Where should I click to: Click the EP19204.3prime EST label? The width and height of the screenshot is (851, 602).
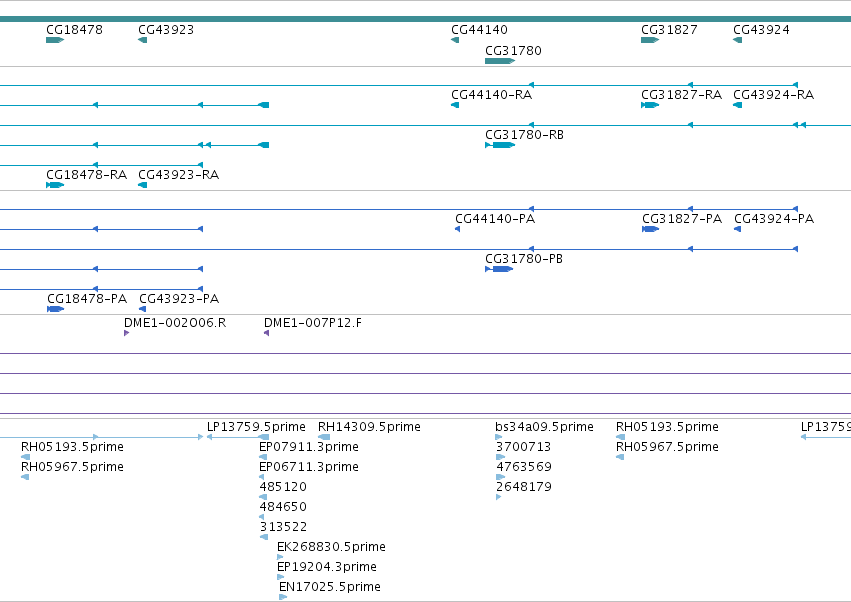327,567
